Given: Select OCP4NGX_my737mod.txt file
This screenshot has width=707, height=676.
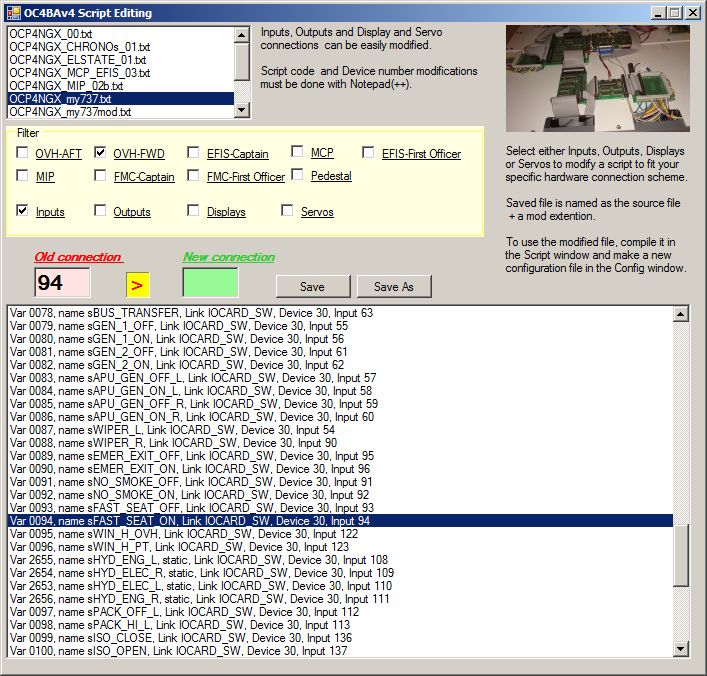Looking at the screenshot, I should (x=121, y=112).
